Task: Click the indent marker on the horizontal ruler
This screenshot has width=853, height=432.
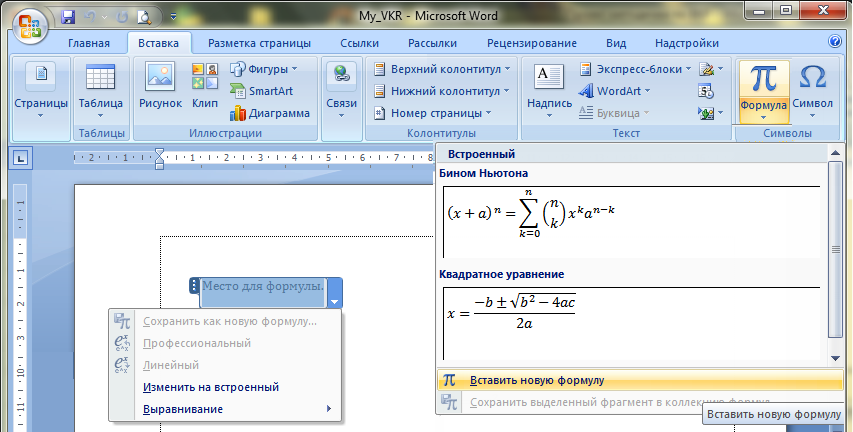Action: click(x=159, y=158)
